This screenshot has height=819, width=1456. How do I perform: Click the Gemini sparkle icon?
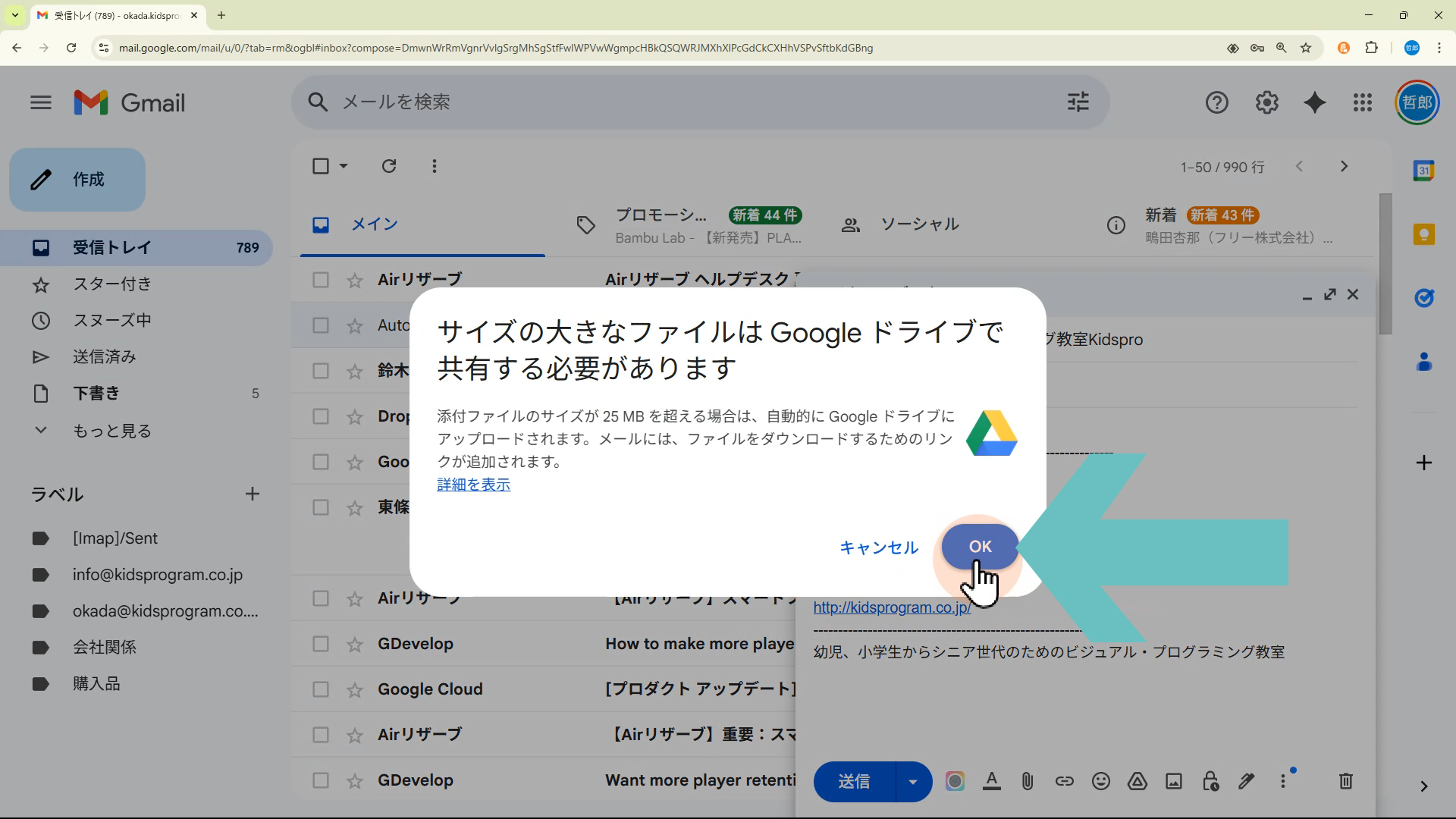(x=1314, y=102)
